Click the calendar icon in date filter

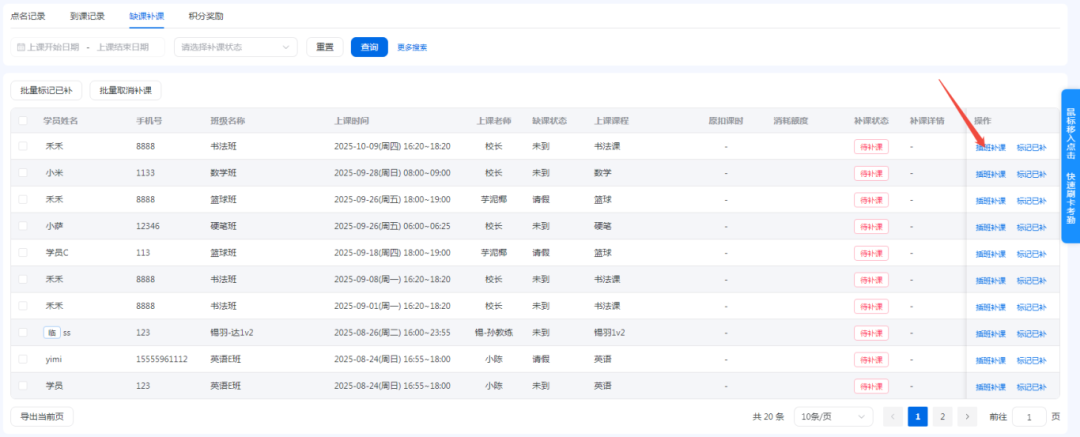point(21,47)
